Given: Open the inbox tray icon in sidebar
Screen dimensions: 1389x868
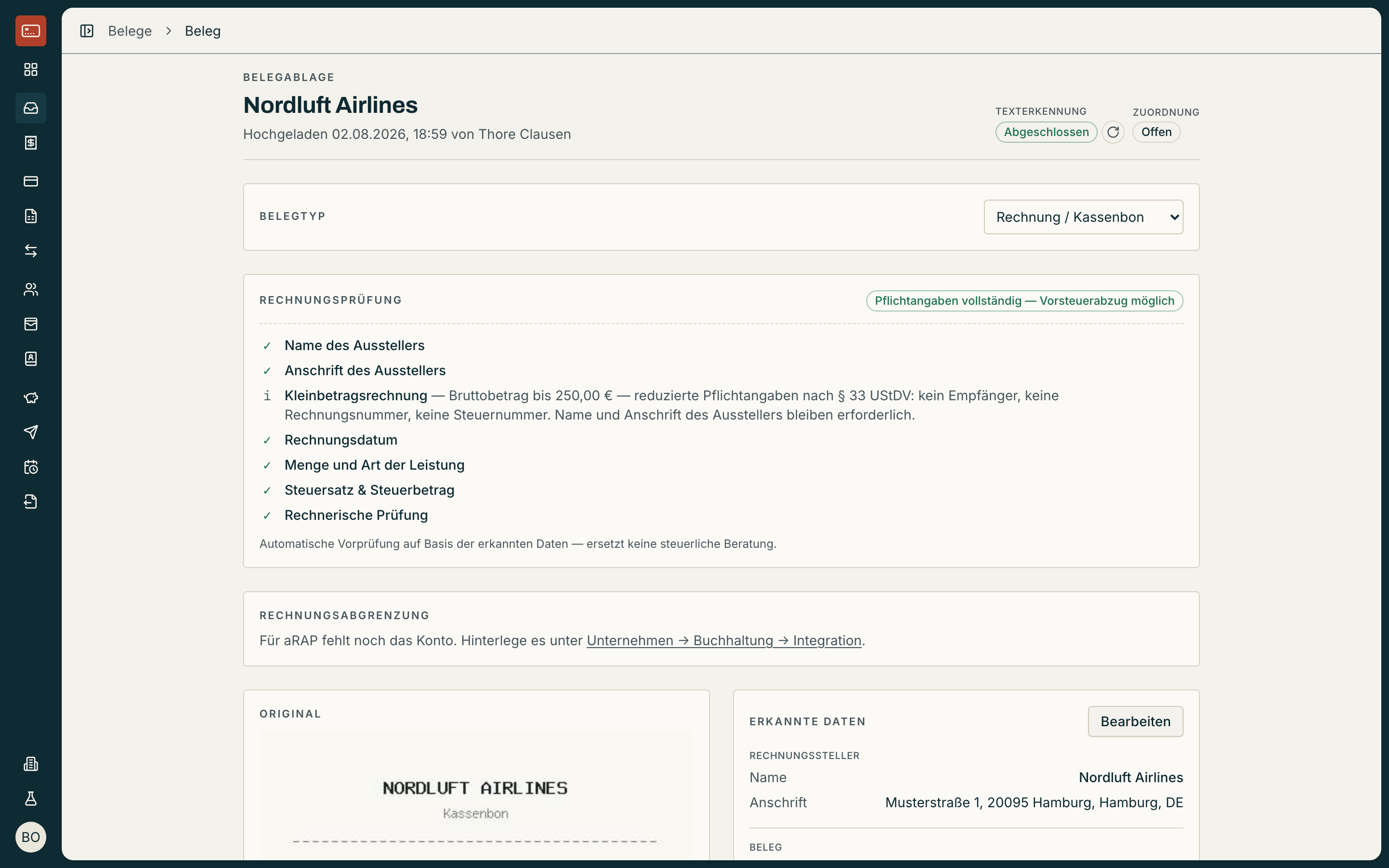Looking at the screenshot, I should click(x=30, y=108).
